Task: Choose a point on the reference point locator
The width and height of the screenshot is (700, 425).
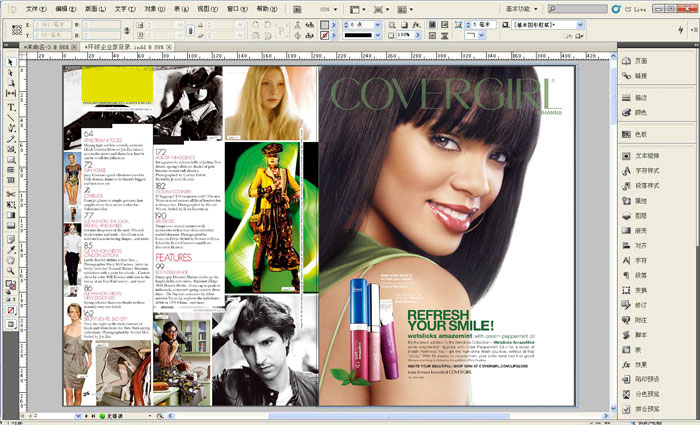Action: (x=17, y=30)
